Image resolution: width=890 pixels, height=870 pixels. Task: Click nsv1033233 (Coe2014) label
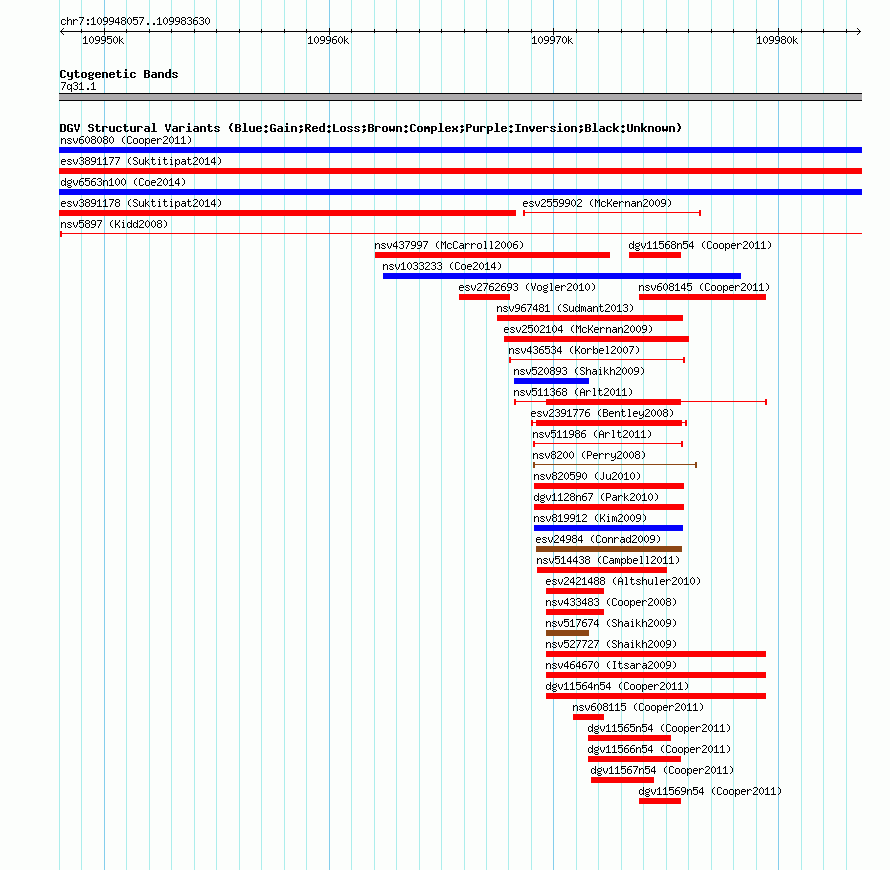coord(442,266)
